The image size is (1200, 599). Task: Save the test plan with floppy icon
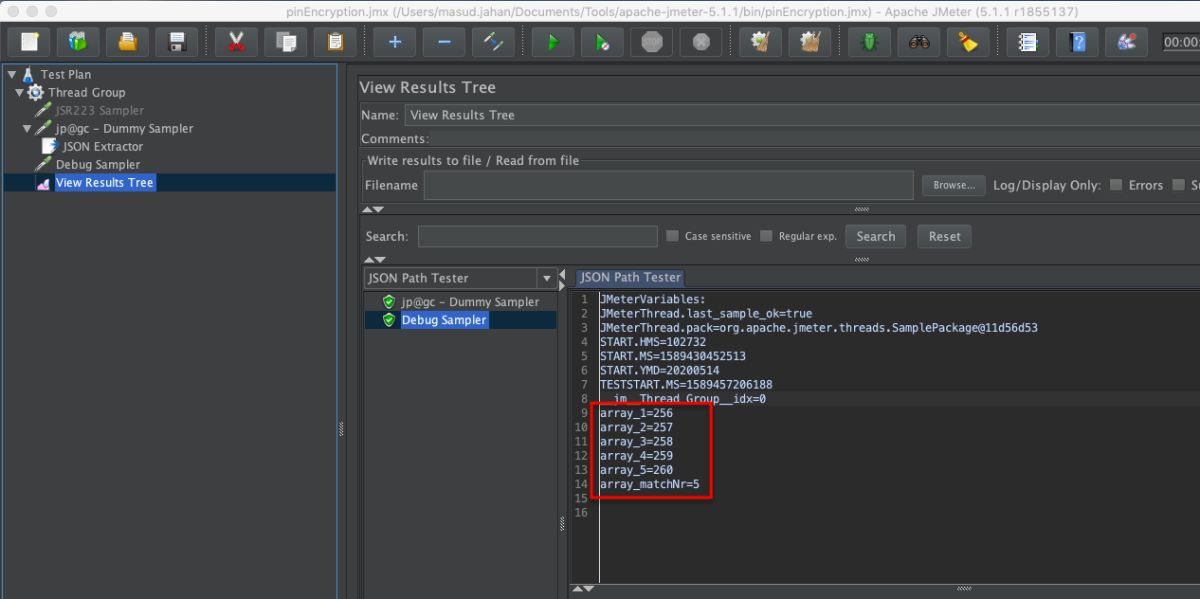(177, 42)
